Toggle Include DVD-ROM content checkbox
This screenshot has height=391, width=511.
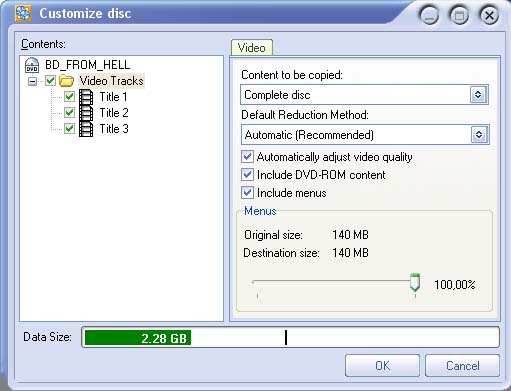tap(247, 175)
